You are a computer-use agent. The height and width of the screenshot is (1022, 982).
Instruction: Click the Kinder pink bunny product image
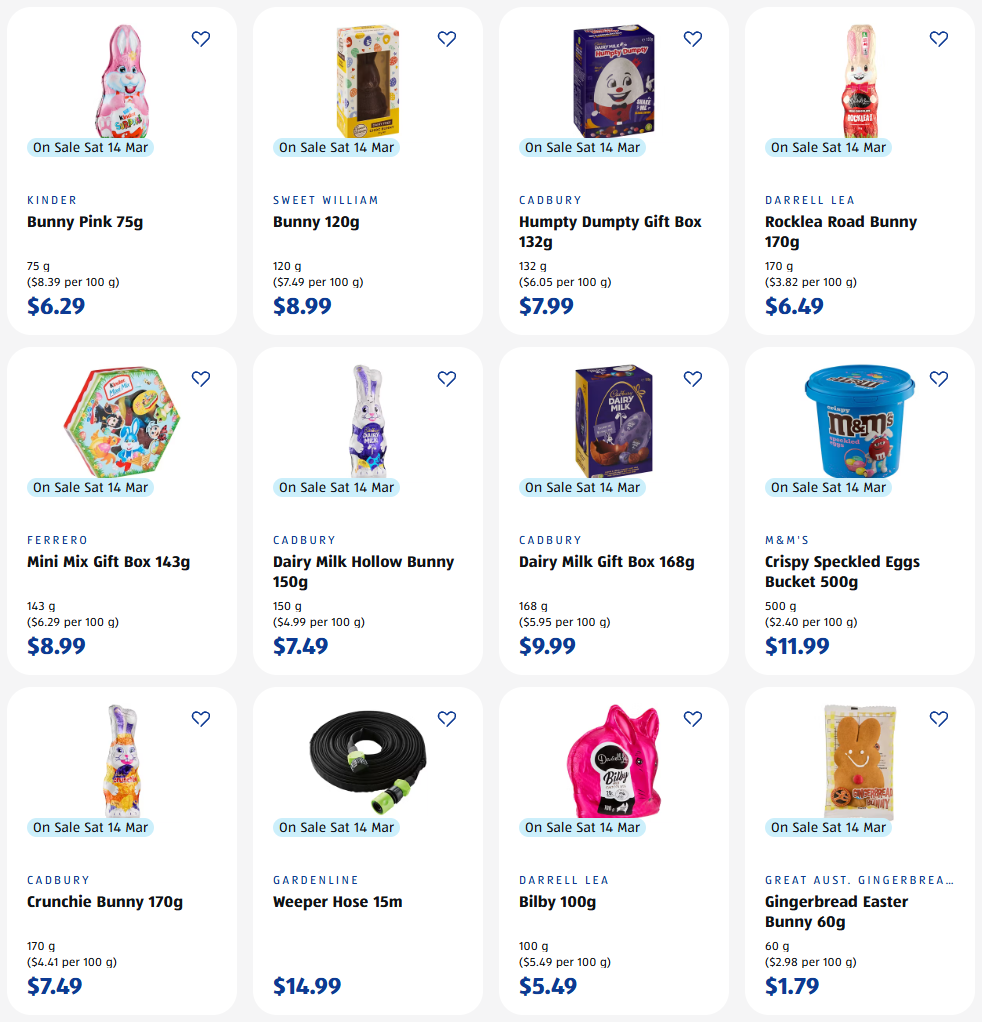coord(122,80)
